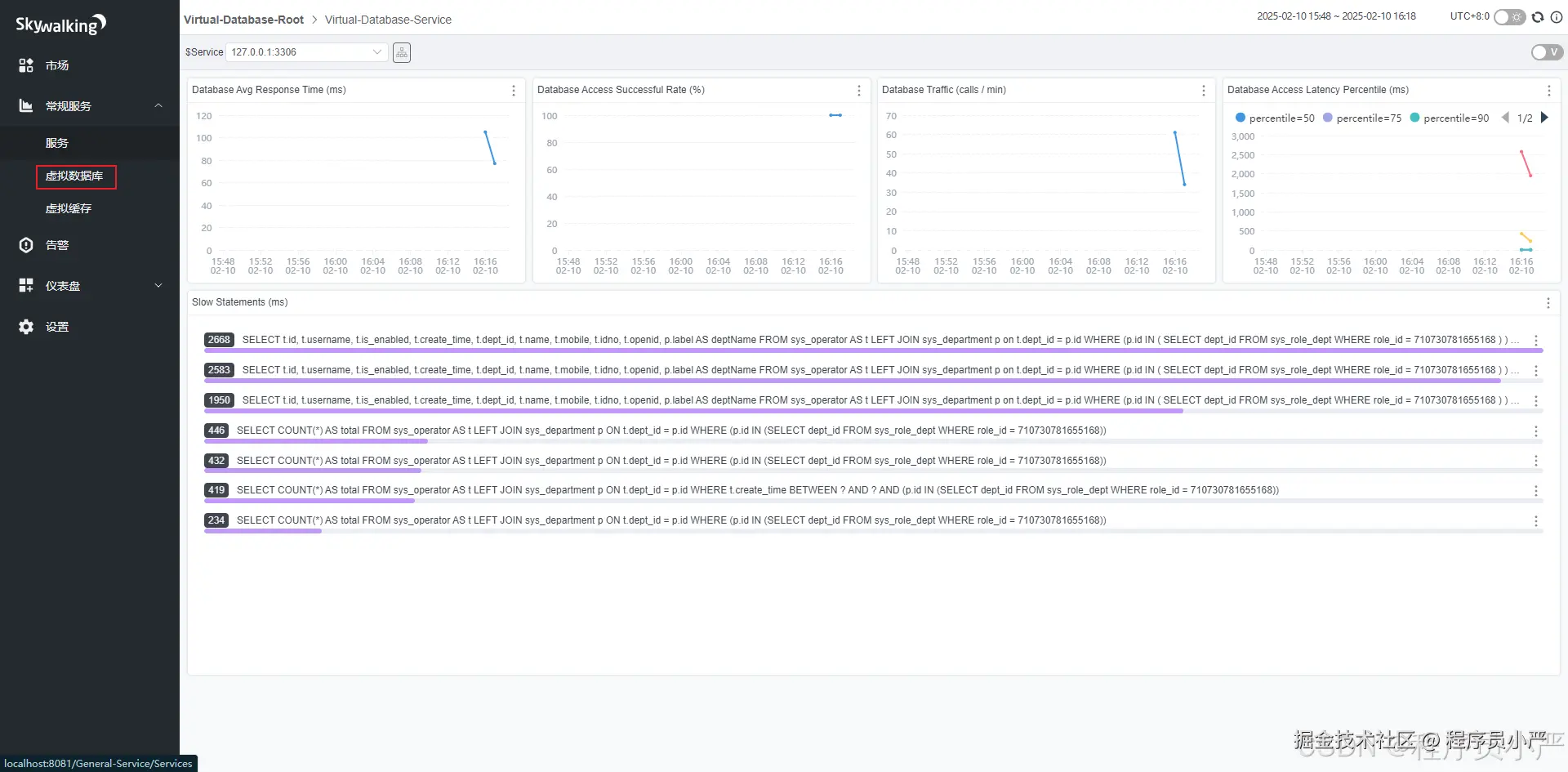
Task: Click the Virtual-Database-Service breadcrumb
Action: 388,20
